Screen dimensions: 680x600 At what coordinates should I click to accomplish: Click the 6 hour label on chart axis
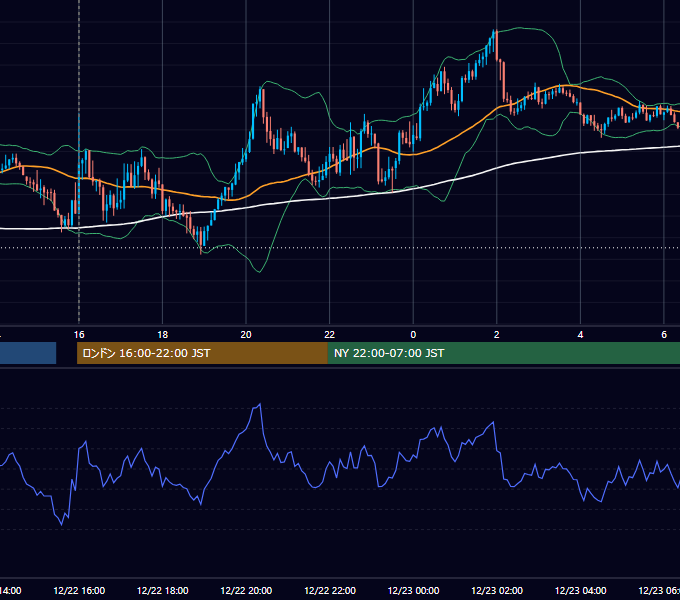664,335
